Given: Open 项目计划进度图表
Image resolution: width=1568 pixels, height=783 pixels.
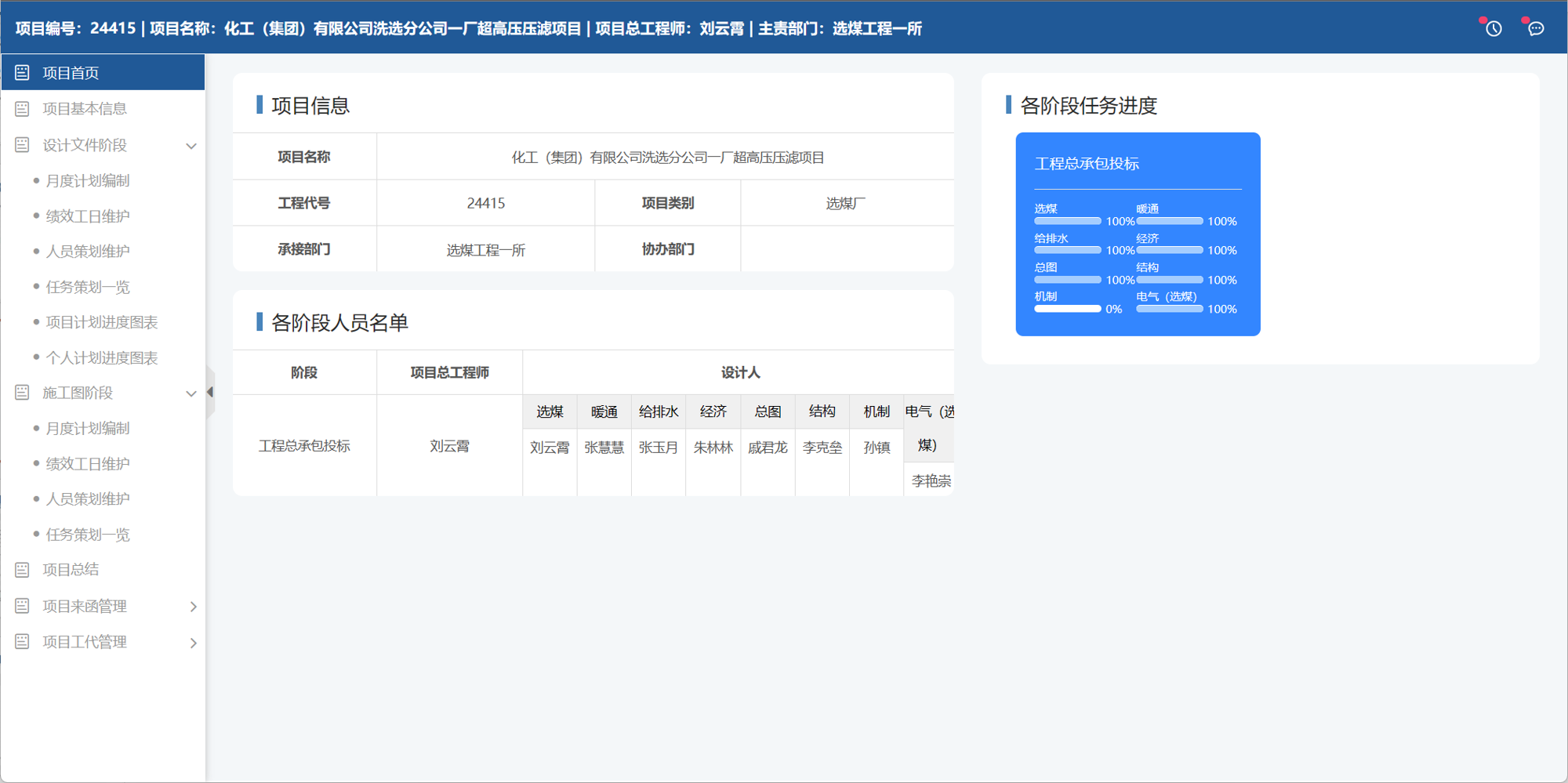Looking at the screenshot, I should (x=102, y=323).
